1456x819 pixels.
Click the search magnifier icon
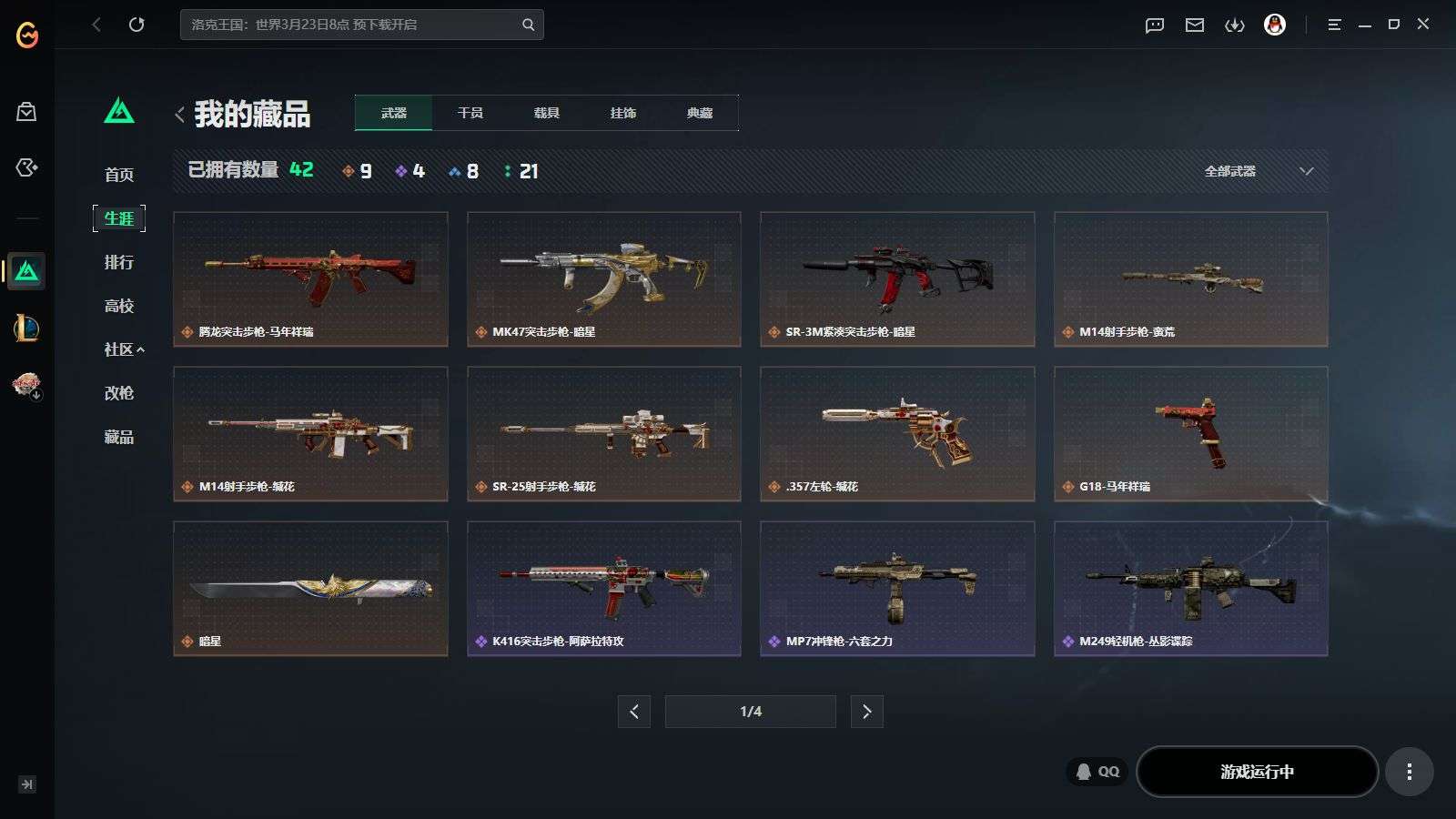(528, 25)
